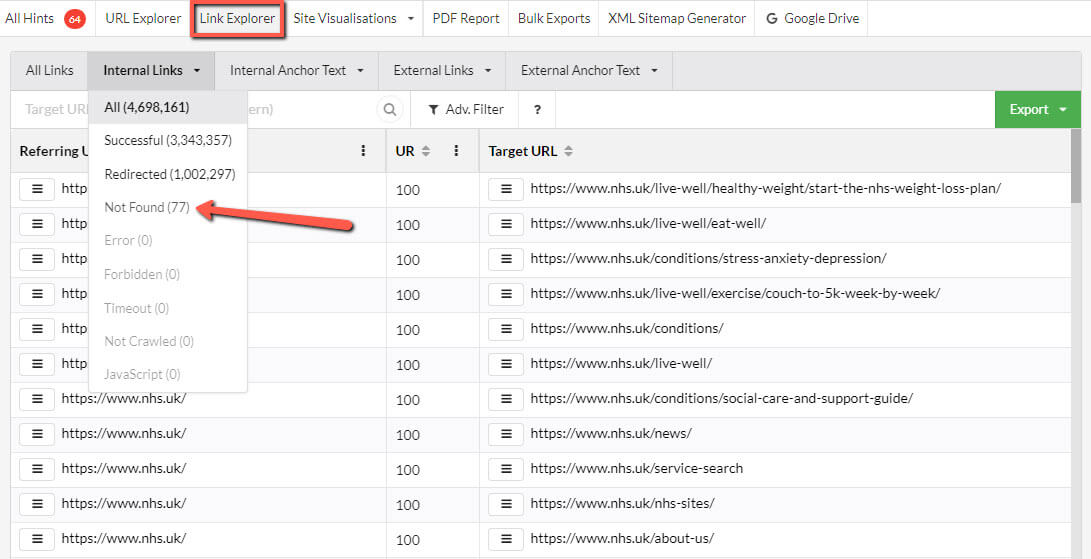Open referring URL menu icon in news row

[37, 434]
